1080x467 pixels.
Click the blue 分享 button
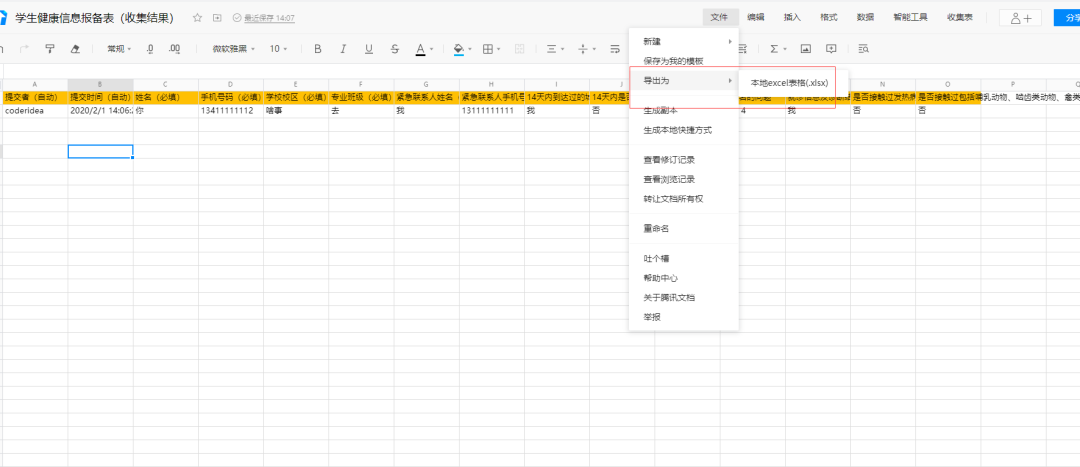[x=1067, y=18]
